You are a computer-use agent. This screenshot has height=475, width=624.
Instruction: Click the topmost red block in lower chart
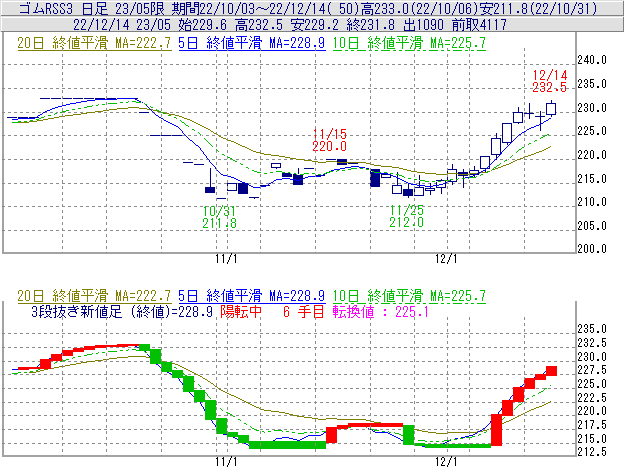(551, 371)
